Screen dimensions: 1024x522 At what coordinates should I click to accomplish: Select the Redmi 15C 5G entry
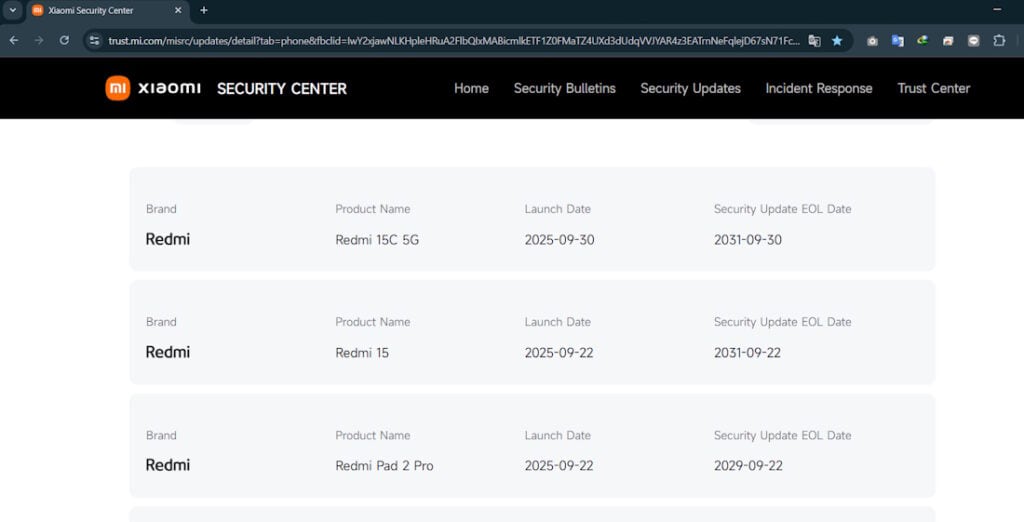pos(376,240)
